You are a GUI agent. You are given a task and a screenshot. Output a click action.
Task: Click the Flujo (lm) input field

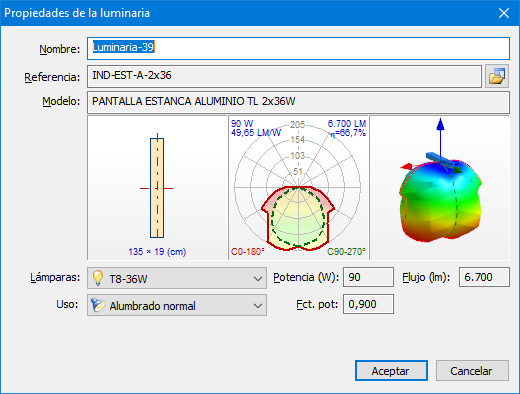[484, 277]
